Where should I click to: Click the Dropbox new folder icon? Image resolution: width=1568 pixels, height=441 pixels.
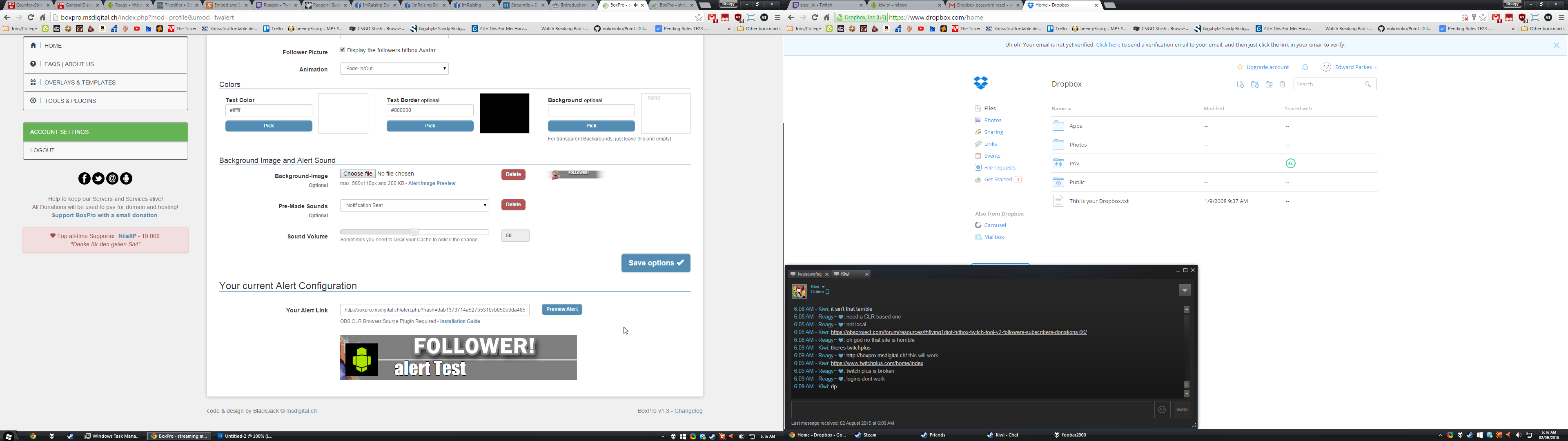(x=1254, y=85)
